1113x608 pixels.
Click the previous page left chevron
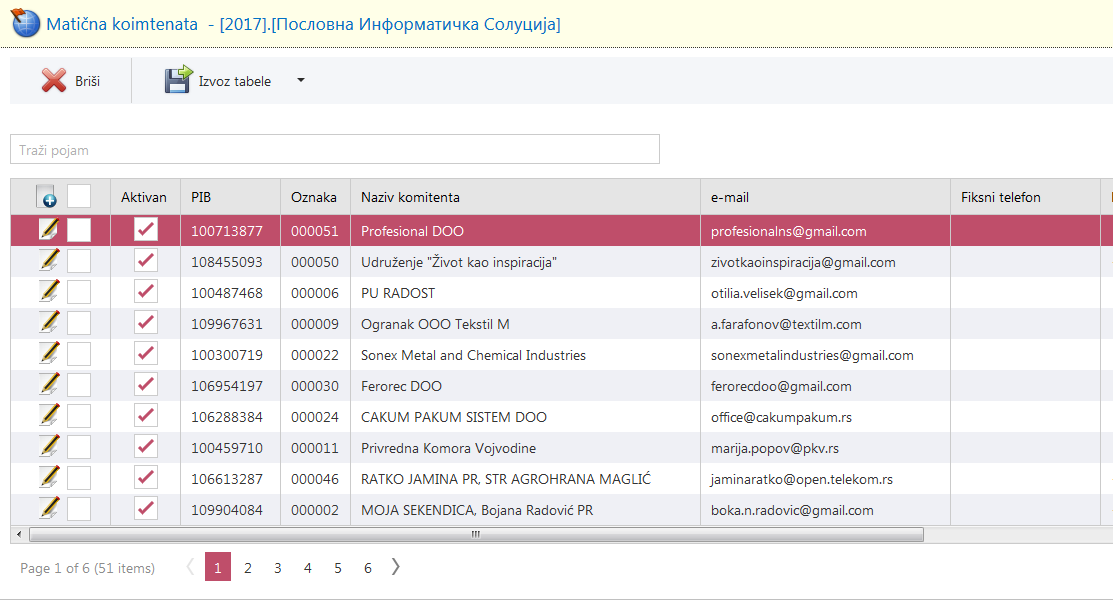[190, 567]
